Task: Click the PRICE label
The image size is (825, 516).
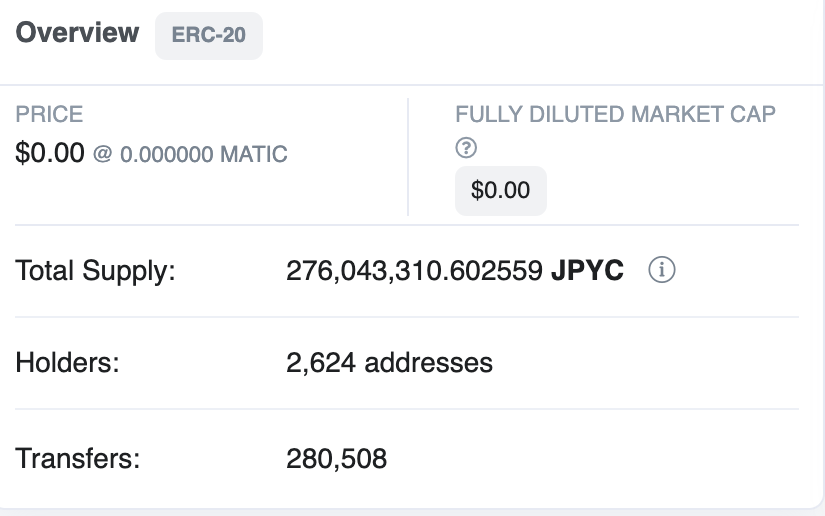Action: tap(49, 114)
